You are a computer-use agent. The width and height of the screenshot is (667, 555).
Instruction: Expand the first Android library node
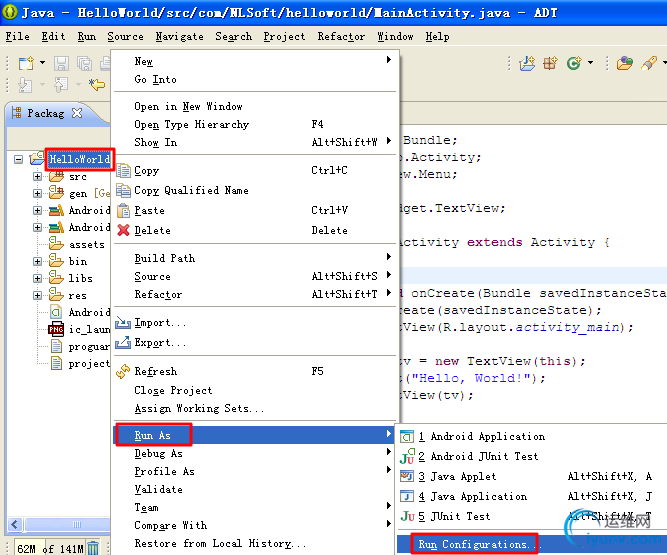click(37, 211)
